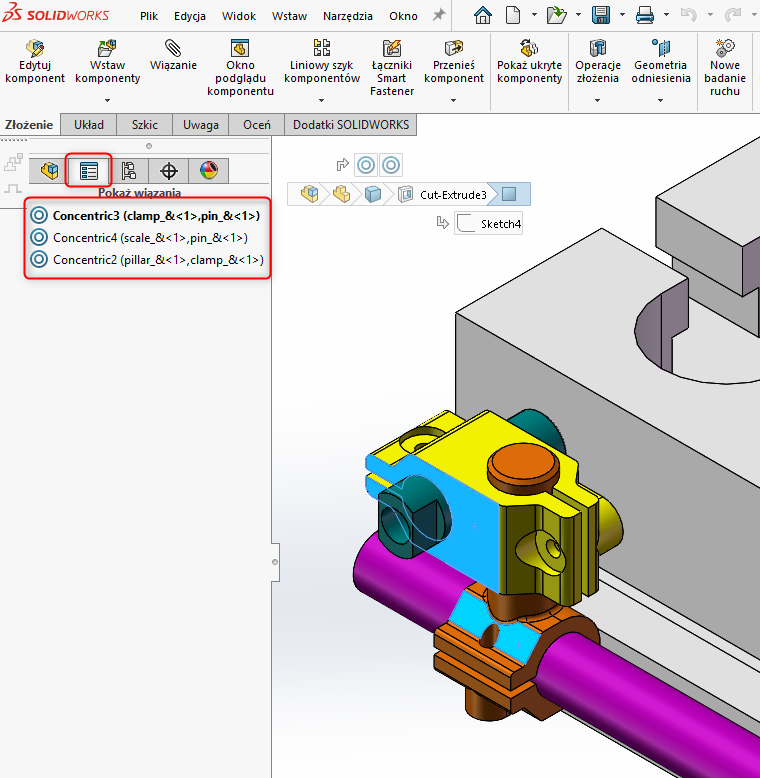
Task: Click the Print icon
Action: click(x=644, y=15)
